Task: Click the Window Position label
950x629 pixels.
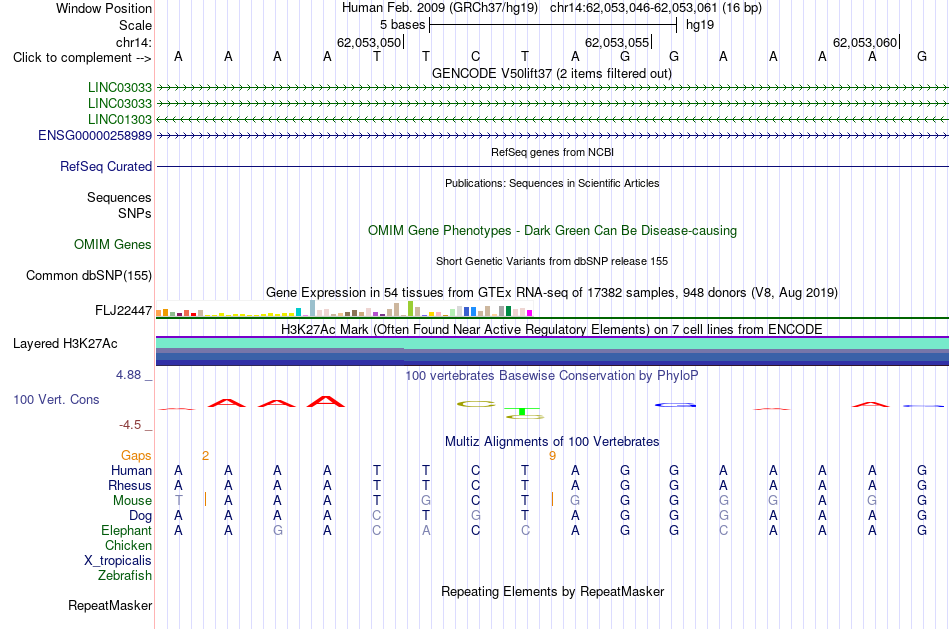Action: coord(104,8)
